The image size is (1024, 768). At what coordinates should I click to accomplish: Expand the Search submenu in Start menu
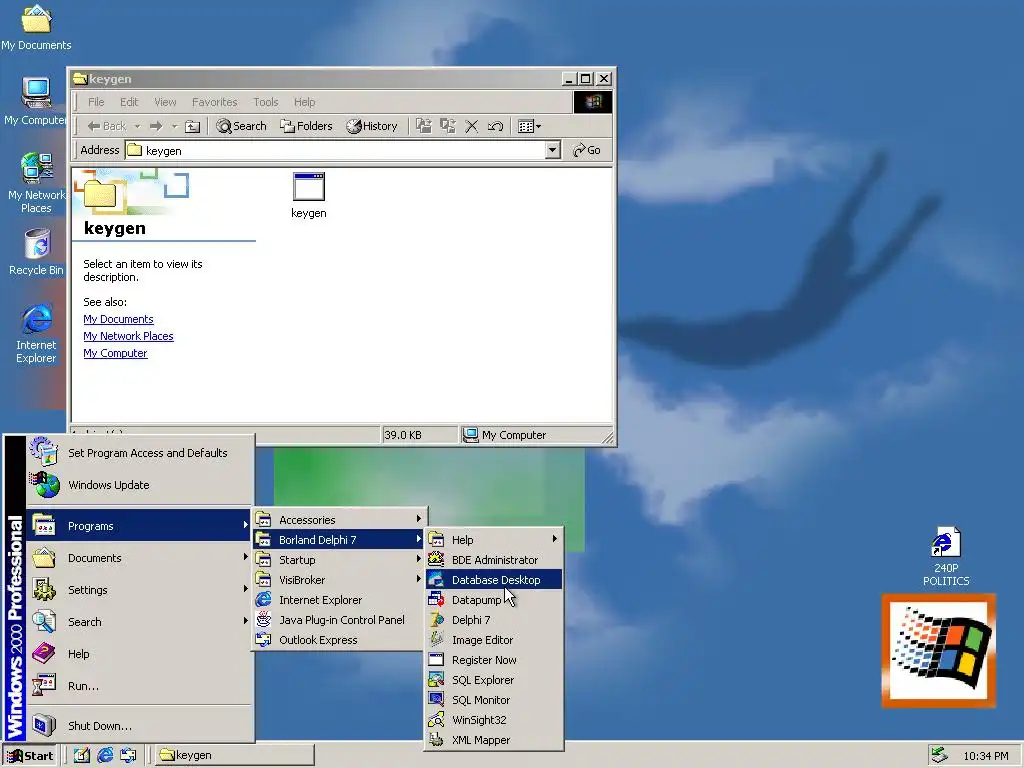139,622
